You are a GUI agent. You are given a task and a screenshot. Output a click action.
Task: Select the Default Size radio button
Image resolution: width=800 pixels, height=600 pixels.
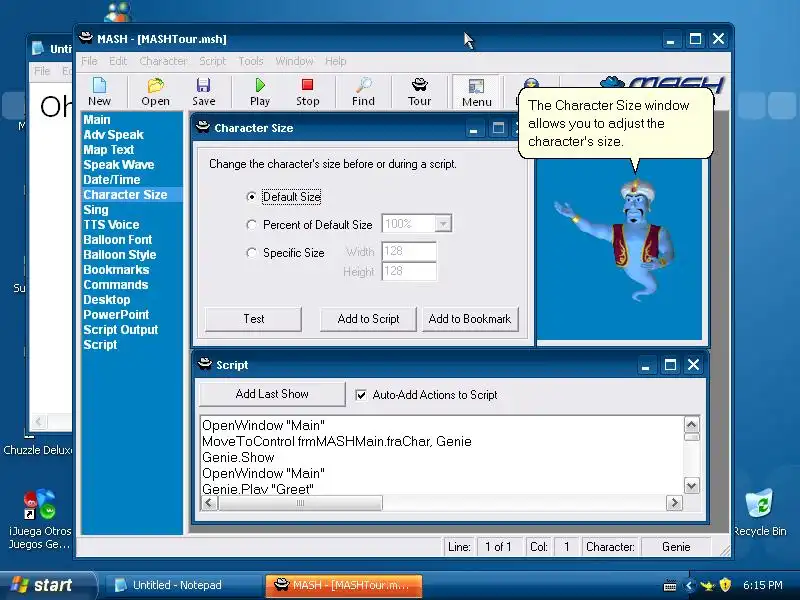tap(251, 196)
